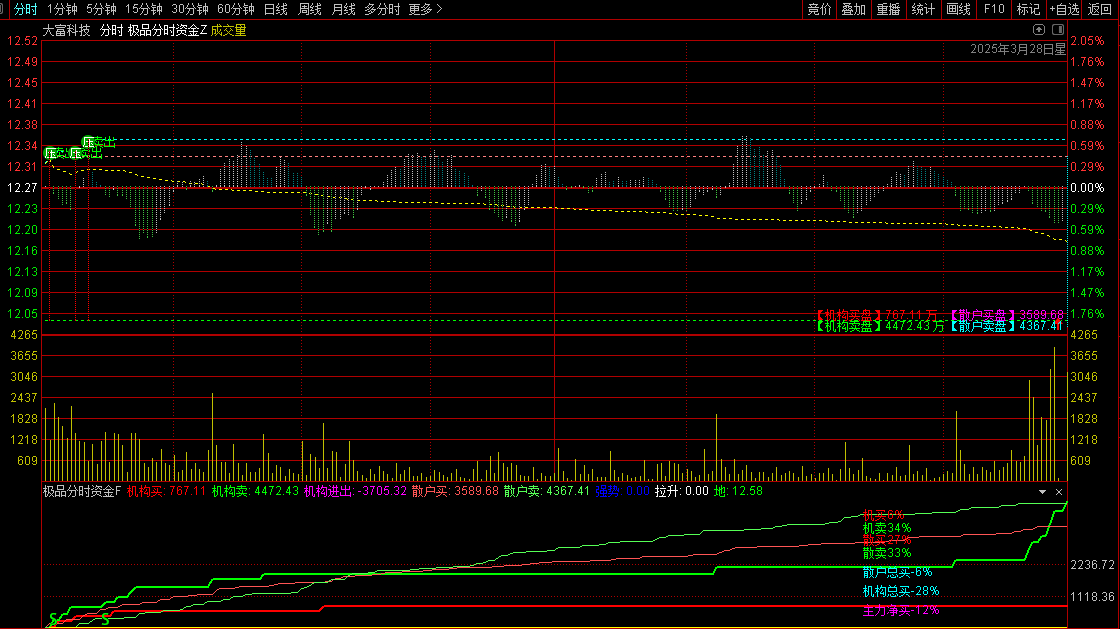Click the 机构总买-28% label
This screenshot has height=629, width=1120.
click(901, 591)
